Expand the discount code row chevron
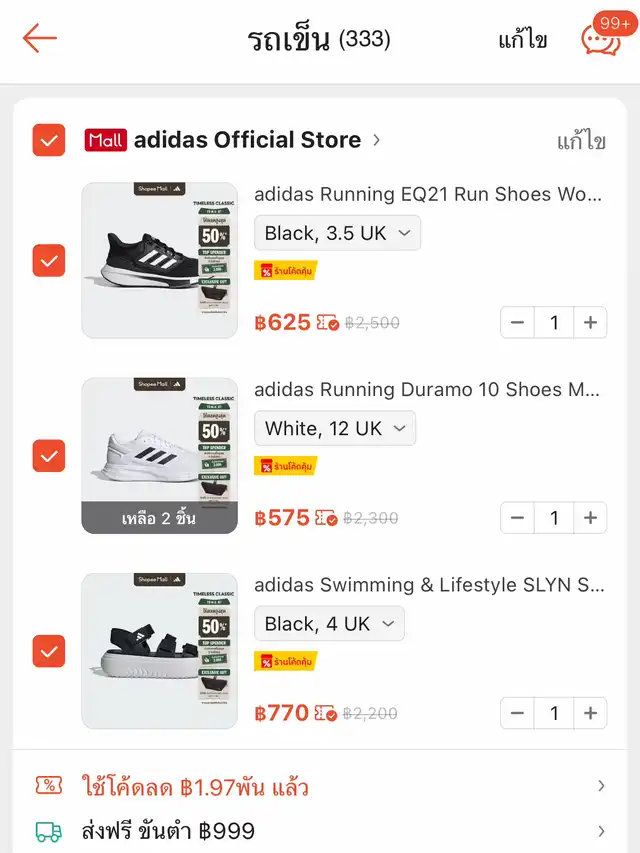 click(601, 786)
